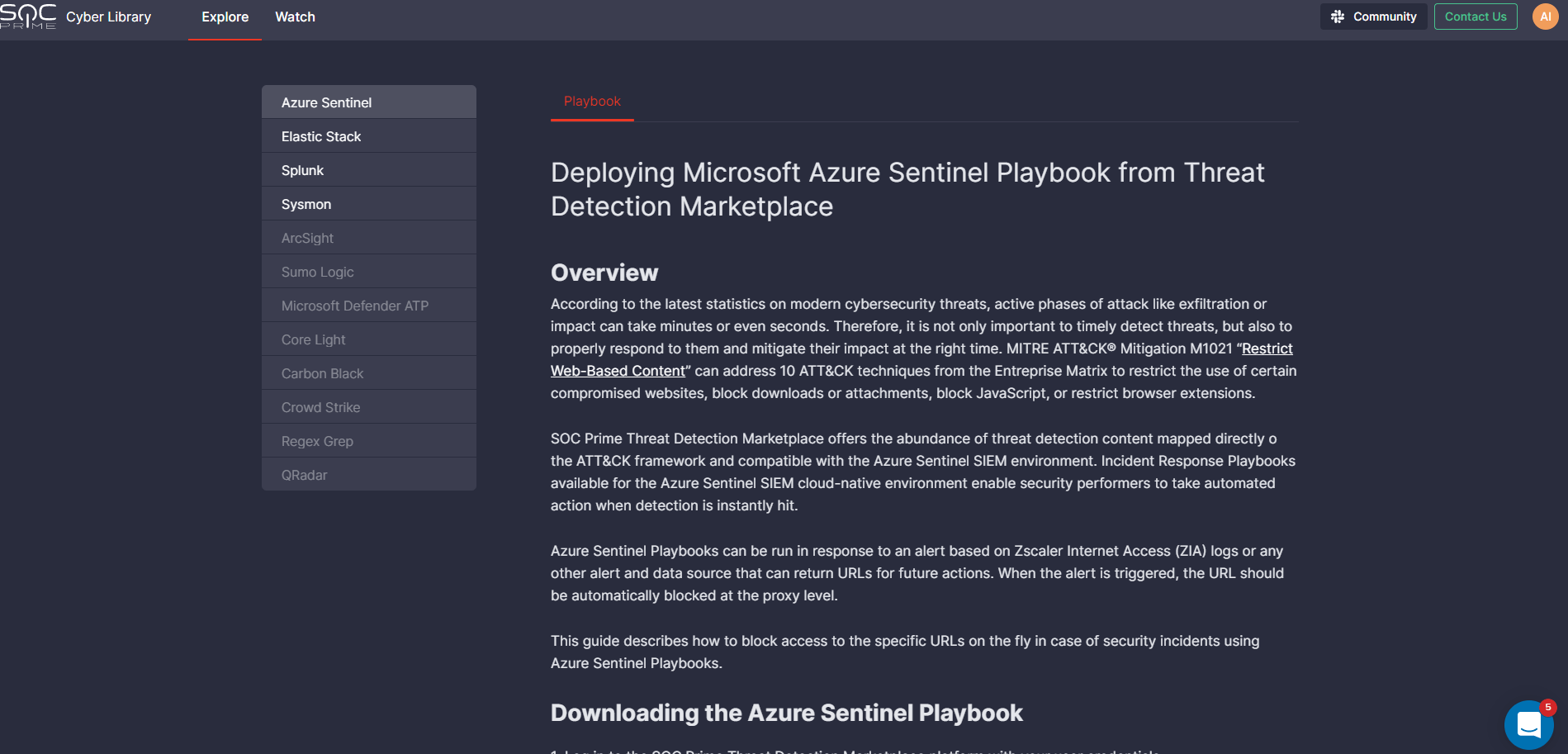Click the Community icon beside its label
This screenshot has width=1568, height=754.
pos(1338,16)
